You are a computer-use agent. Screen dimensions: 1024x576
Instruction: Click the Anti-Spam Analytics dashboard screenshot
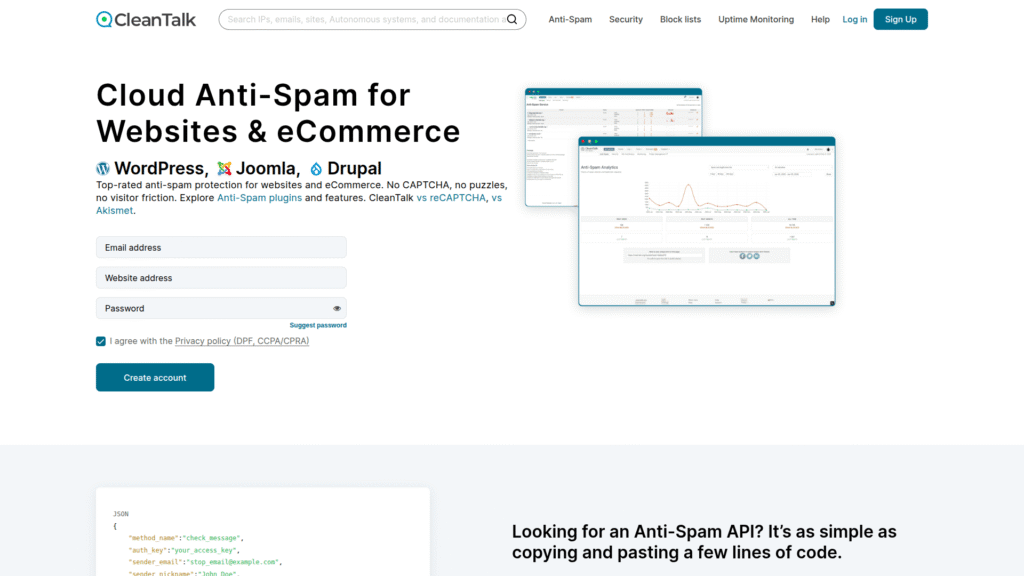[707, 221]
